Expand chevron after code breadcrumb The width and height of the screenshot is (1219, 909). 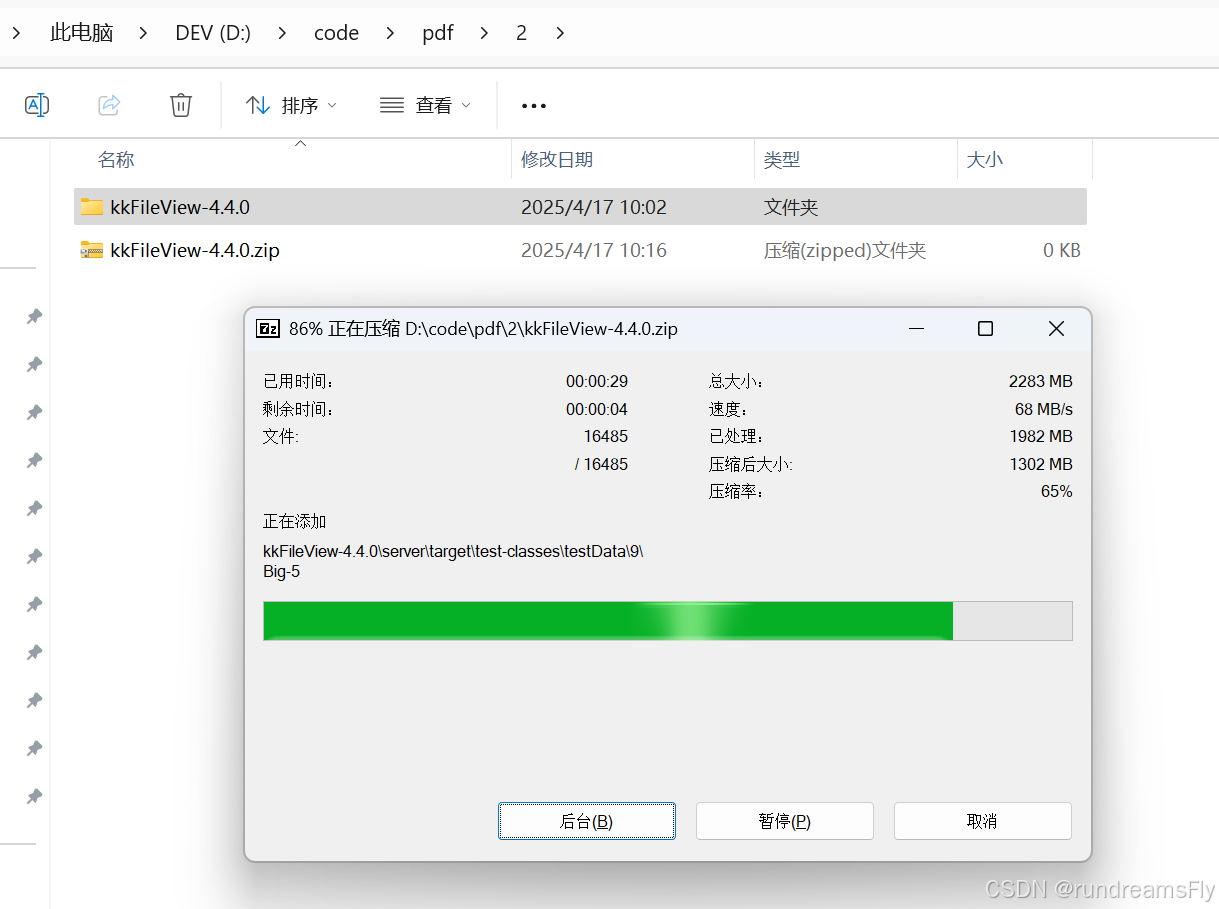[390, 33]
